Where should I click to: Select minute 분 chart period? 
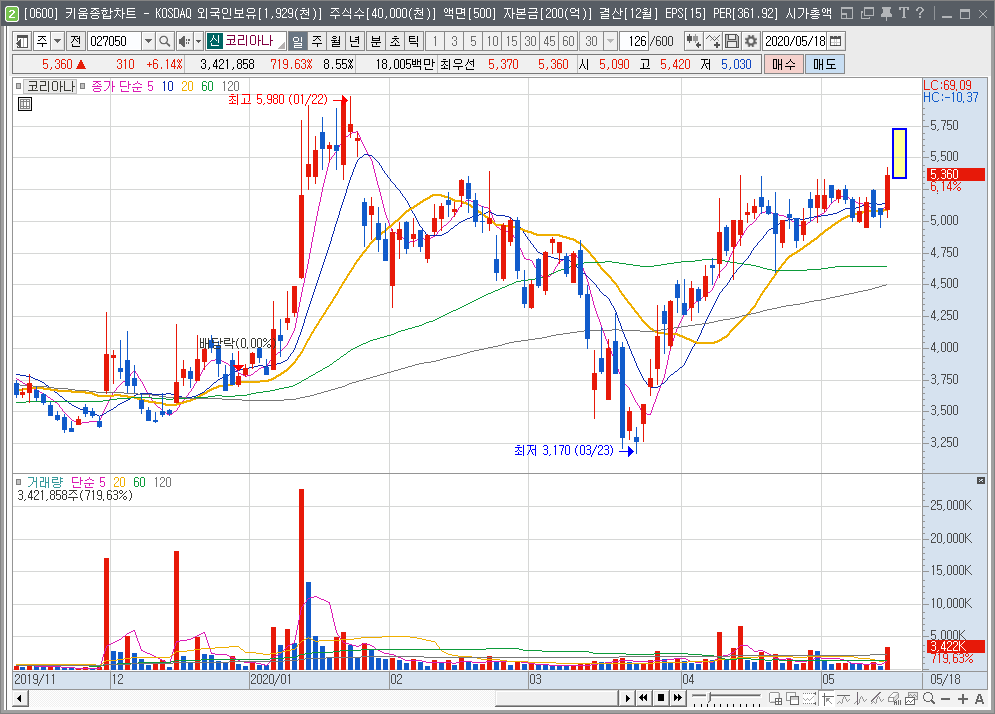tap(376, 41)
